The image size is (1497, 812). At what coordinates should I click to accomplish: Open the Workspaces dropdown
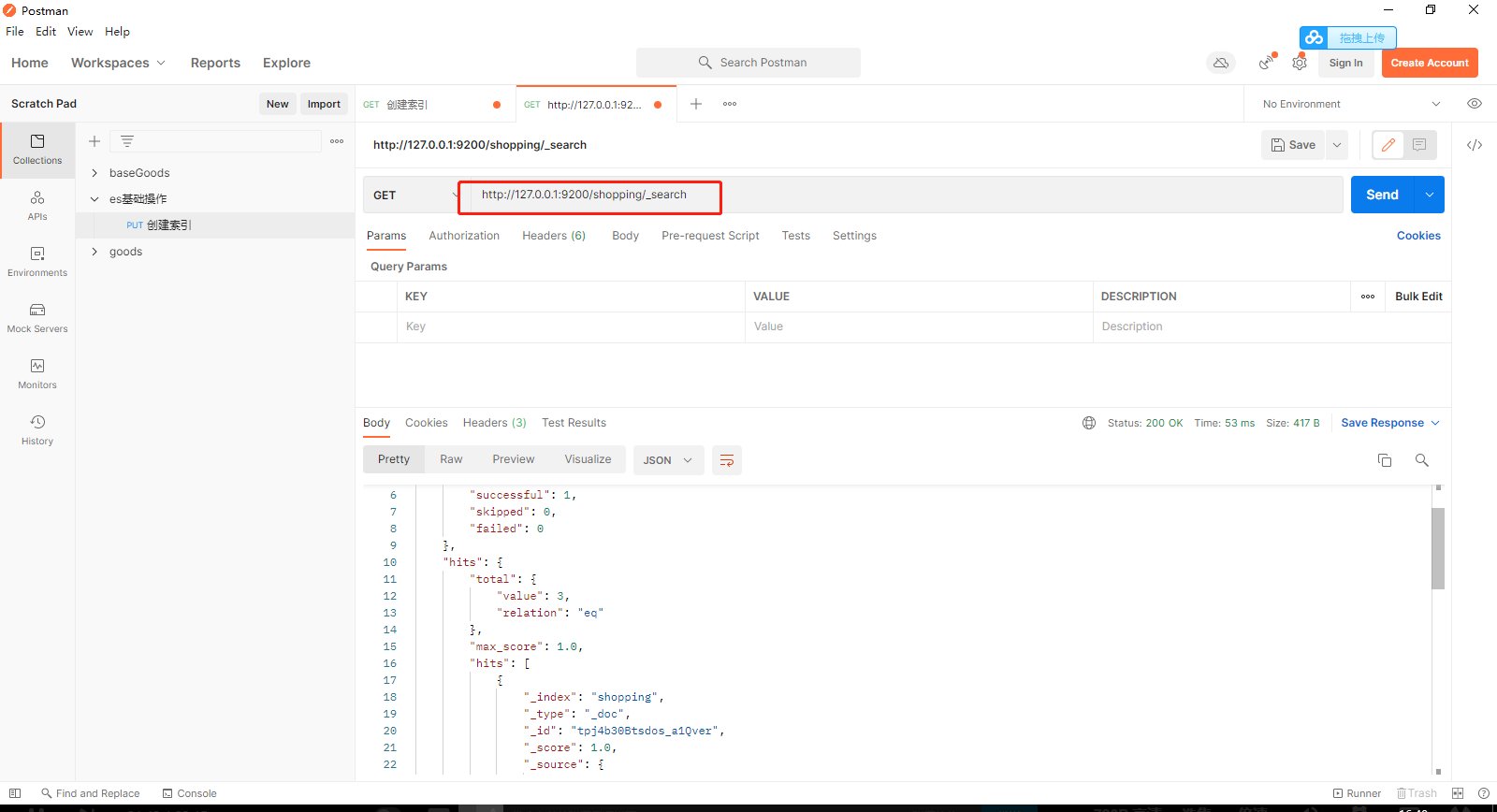(x=118, y=63)
